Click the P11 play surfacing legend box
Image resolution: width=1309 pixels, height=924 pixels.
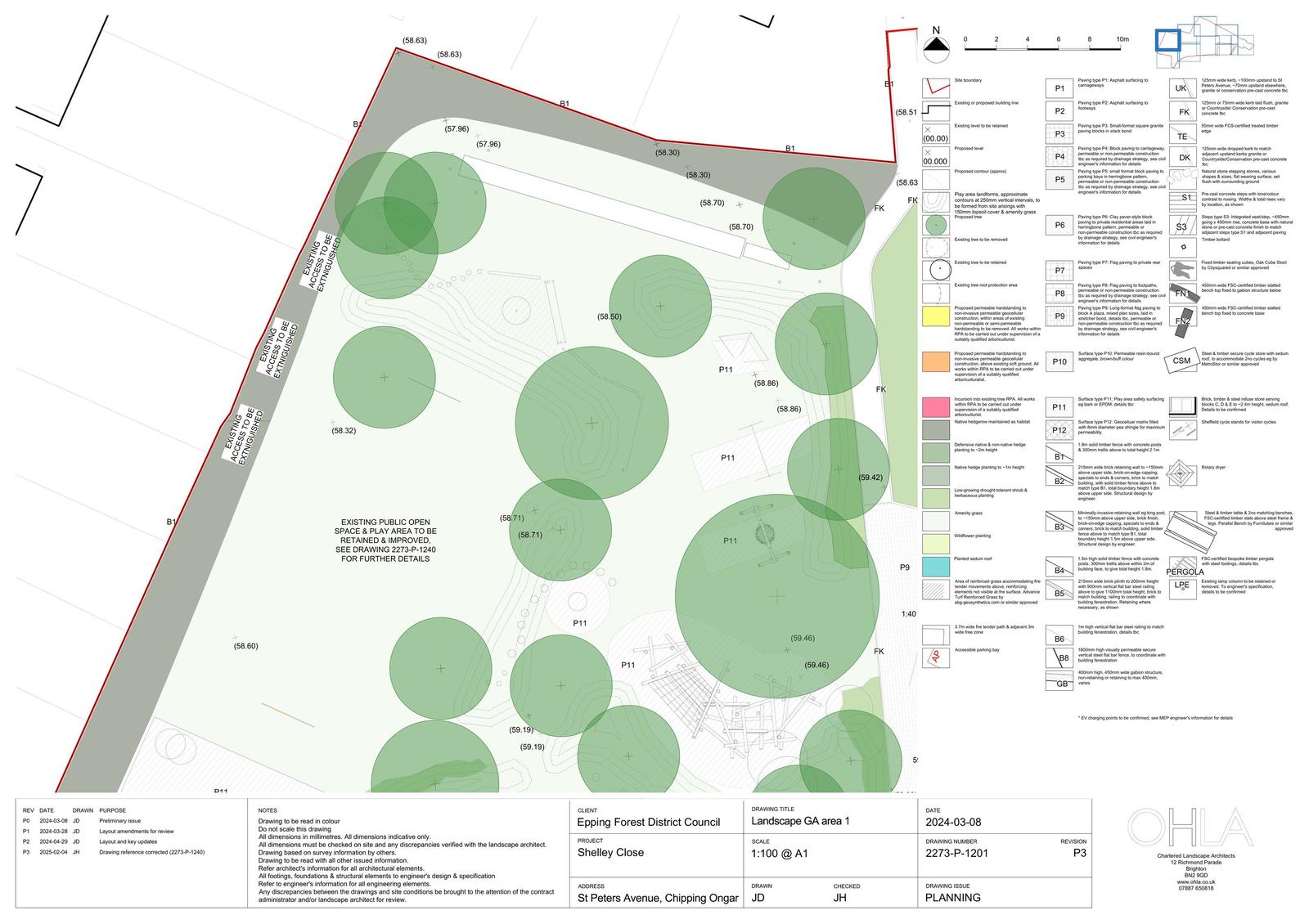click(1059, 406)
